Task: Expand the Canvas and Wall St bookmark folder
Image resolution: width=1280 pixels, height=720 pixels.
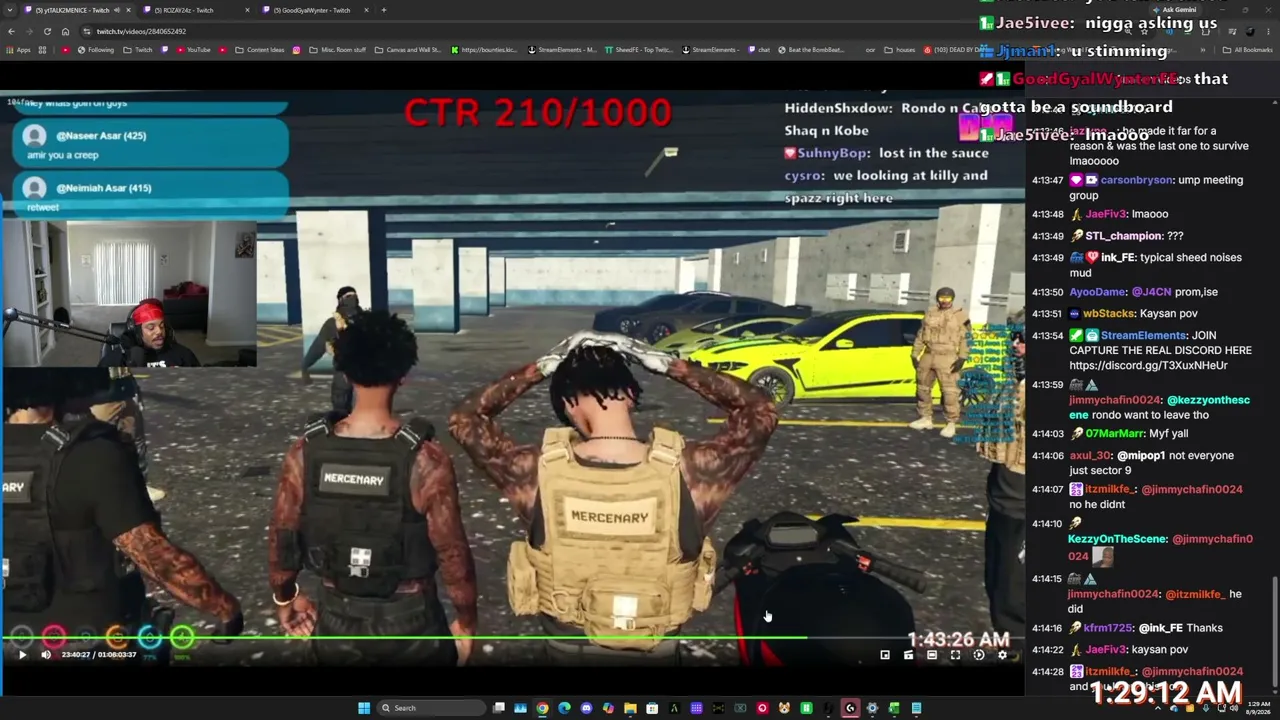Action: pos(408,50)
